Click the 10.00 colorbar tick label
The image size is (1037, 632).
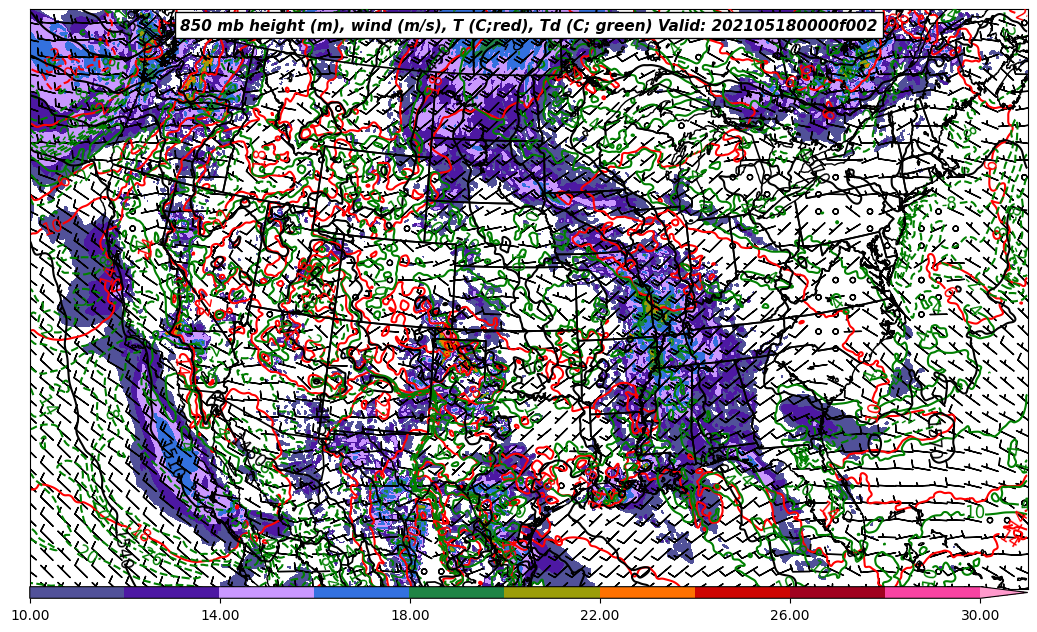(30, 615)
